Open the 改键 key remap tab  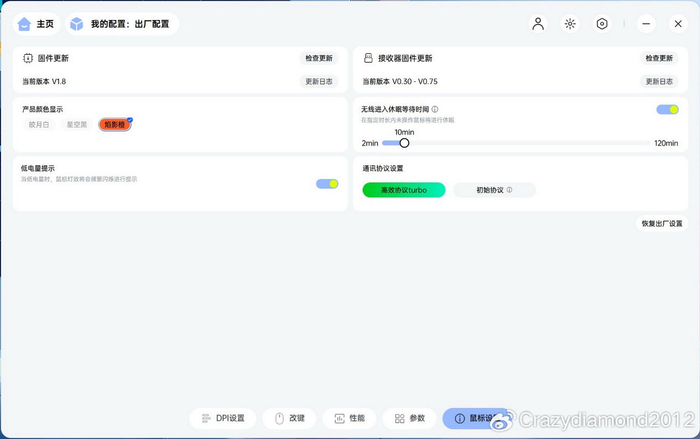[x=289, y=418]
